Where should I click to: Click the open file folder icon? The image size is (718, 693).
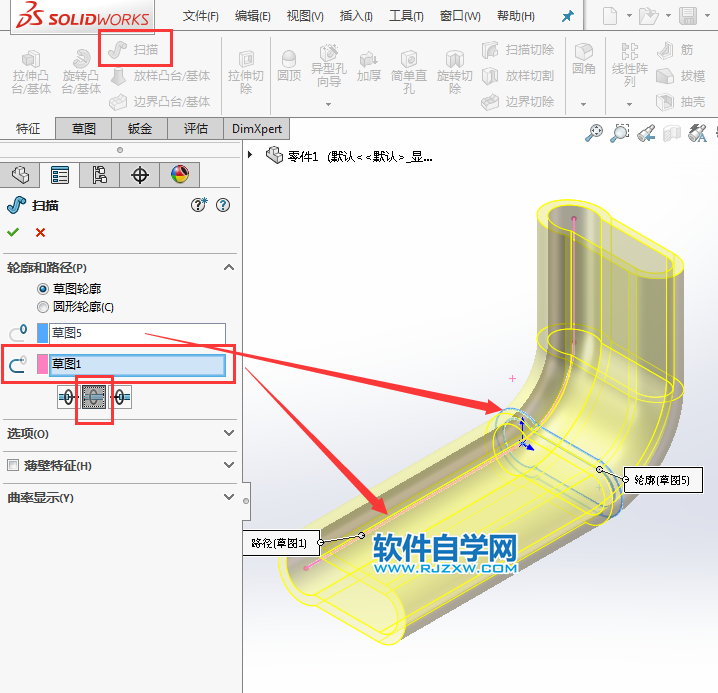coord(648,16)
